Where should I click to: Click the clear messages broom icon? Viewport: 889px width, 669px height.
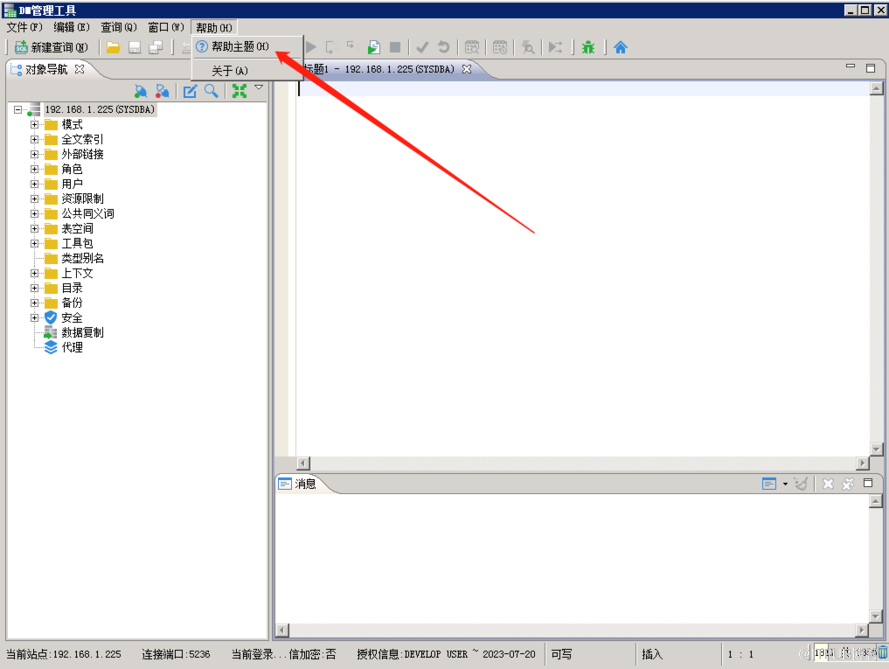pos(801,484)
